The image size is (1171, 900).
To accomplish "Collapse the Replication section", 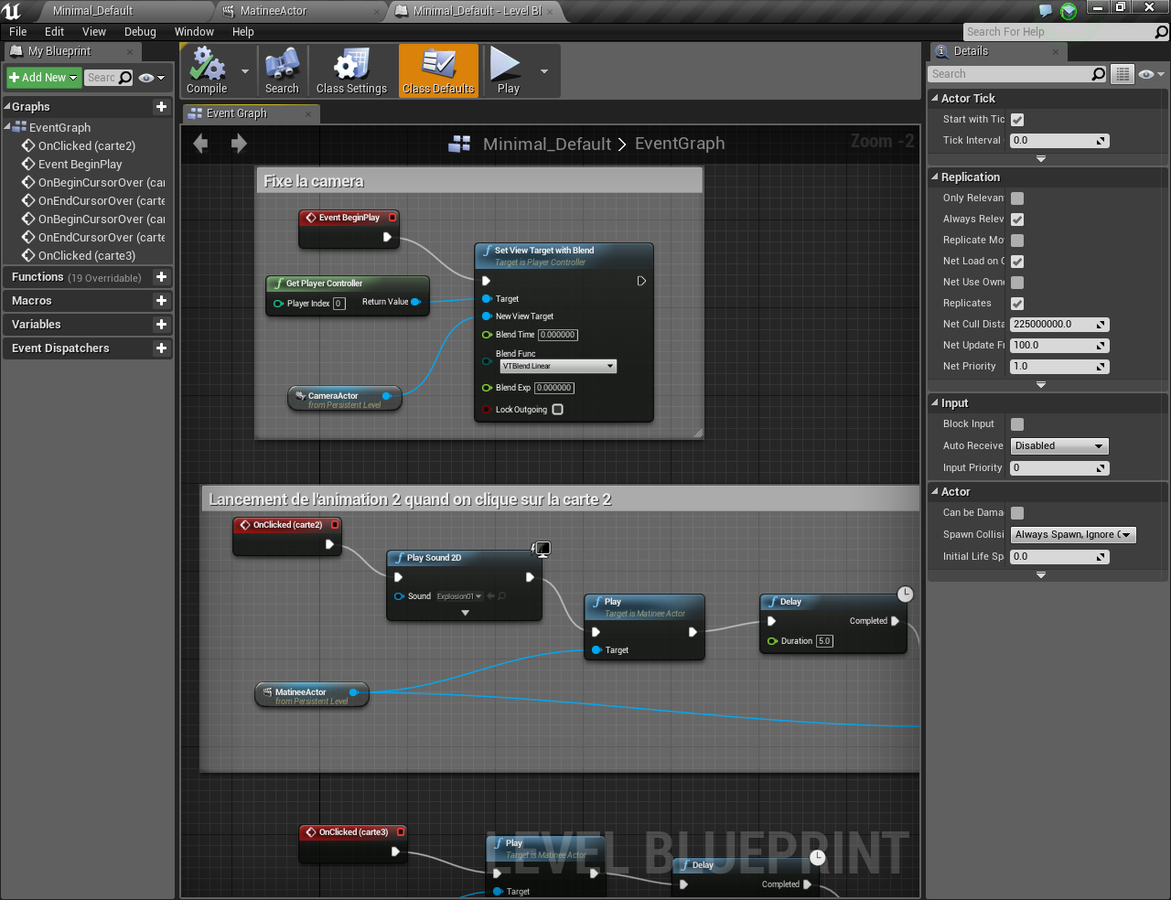I will click(x=934, y=177).
